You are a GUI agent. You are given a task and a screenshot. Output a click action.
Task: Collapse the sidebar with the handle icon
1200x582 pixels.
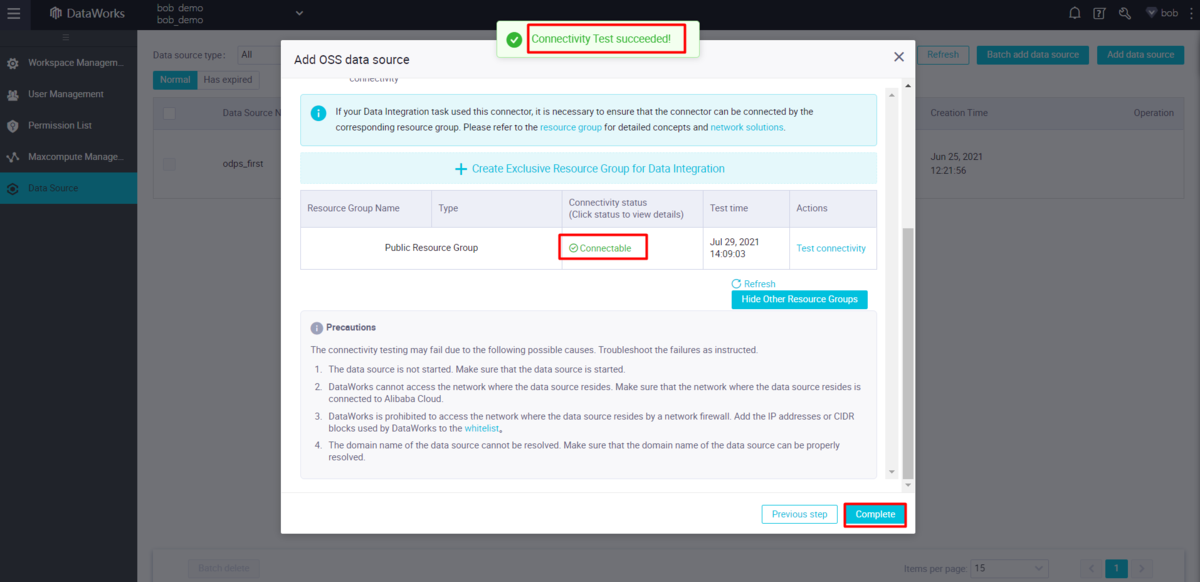pos(68,37)
